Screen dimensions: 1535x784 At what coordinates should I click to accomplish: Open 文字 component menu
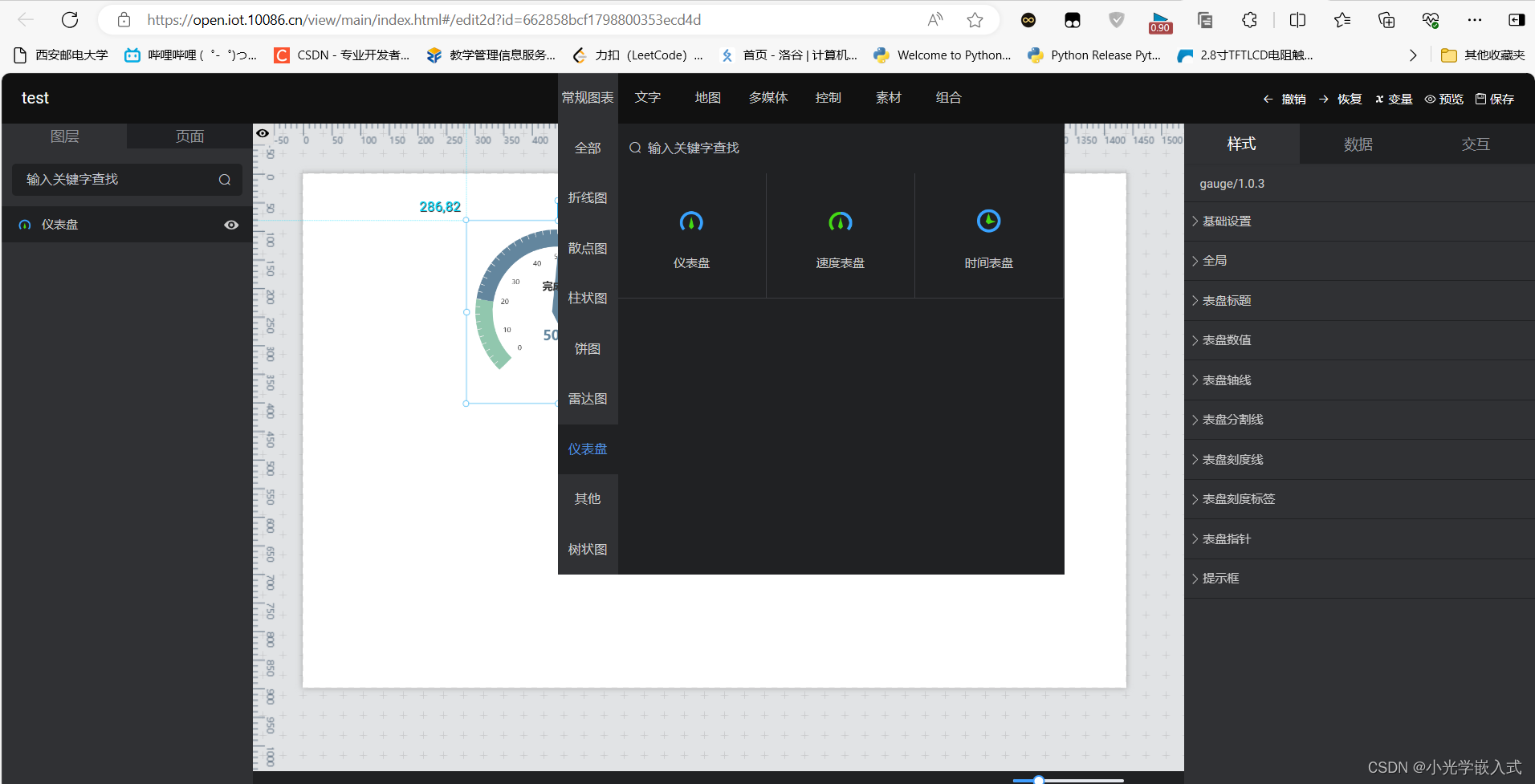coord(647,98)
